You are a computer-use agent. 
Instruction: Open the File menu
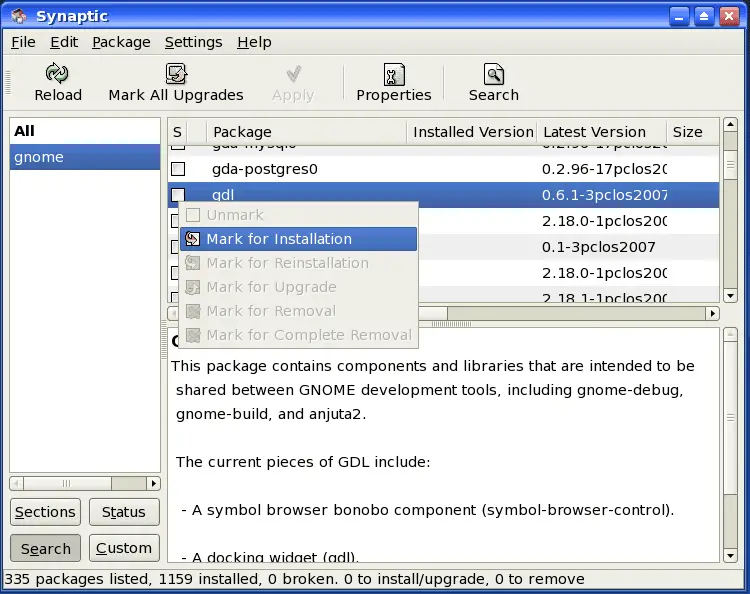(23, 42)
